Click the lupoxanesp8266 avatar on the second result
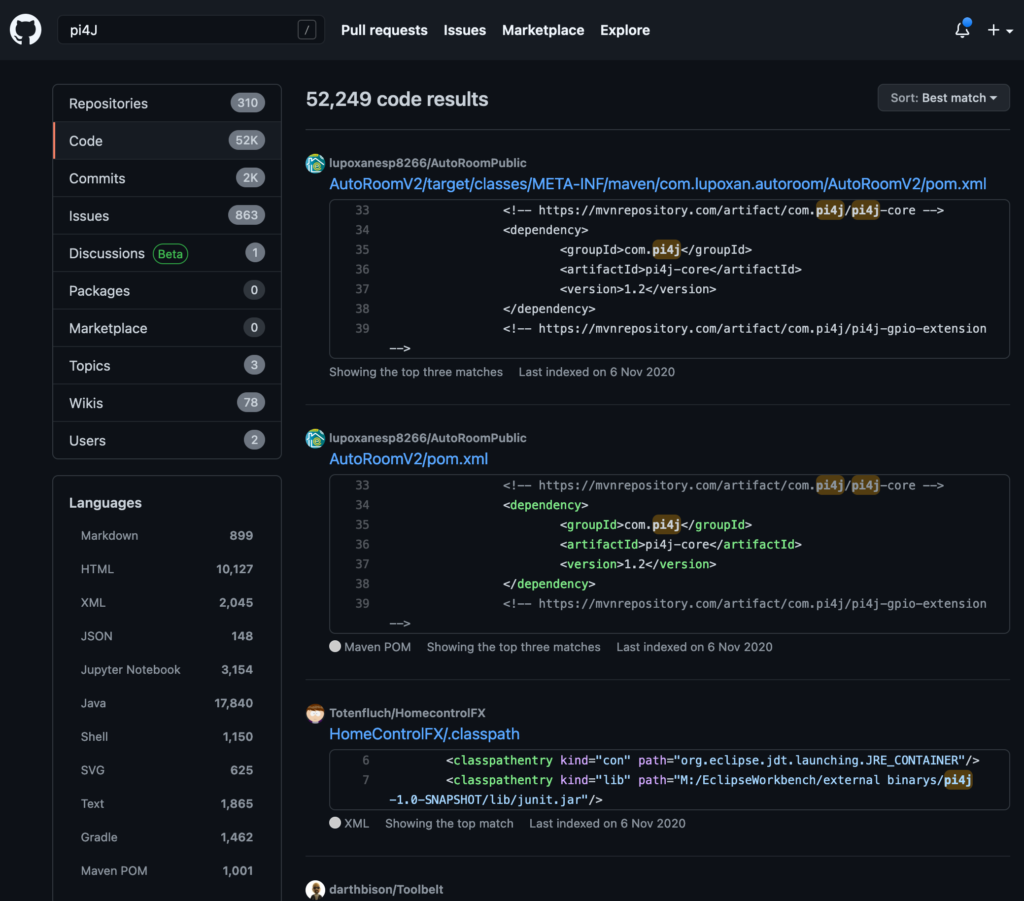The image size is (1024, 901). point(315,438)
